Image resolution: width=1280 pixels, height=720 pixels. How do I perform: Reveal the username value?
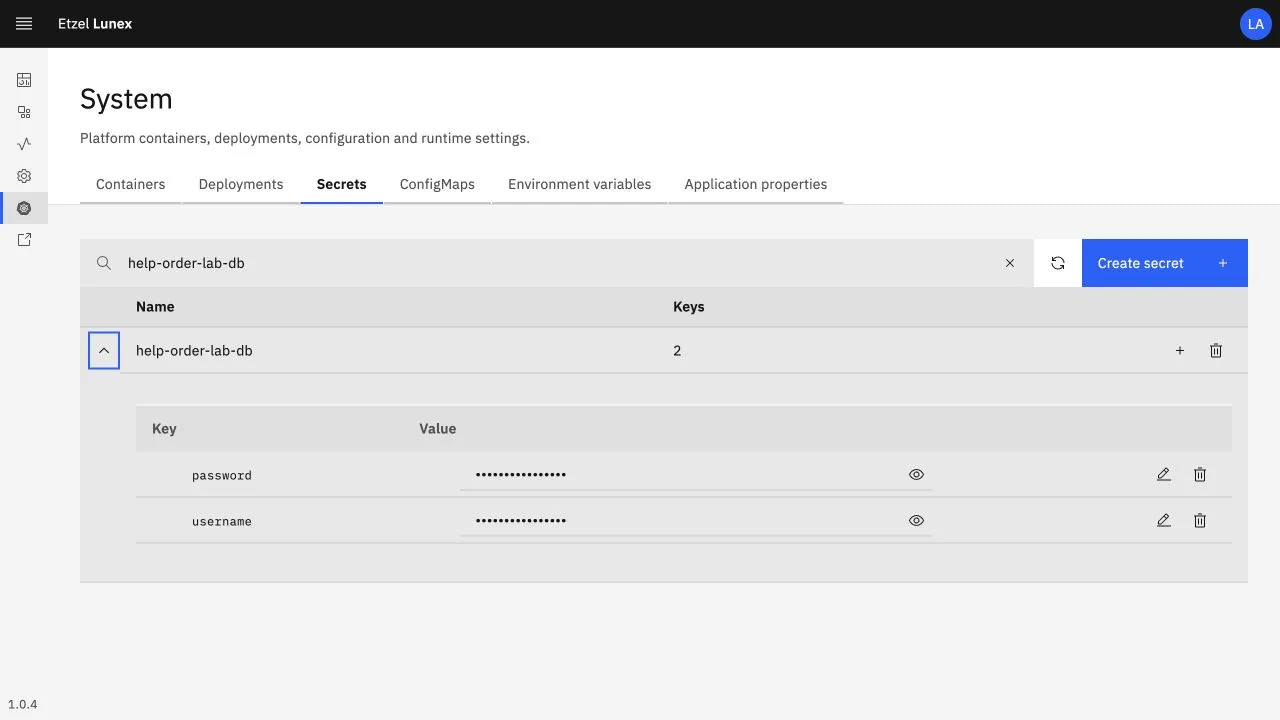tap(916, 521)
